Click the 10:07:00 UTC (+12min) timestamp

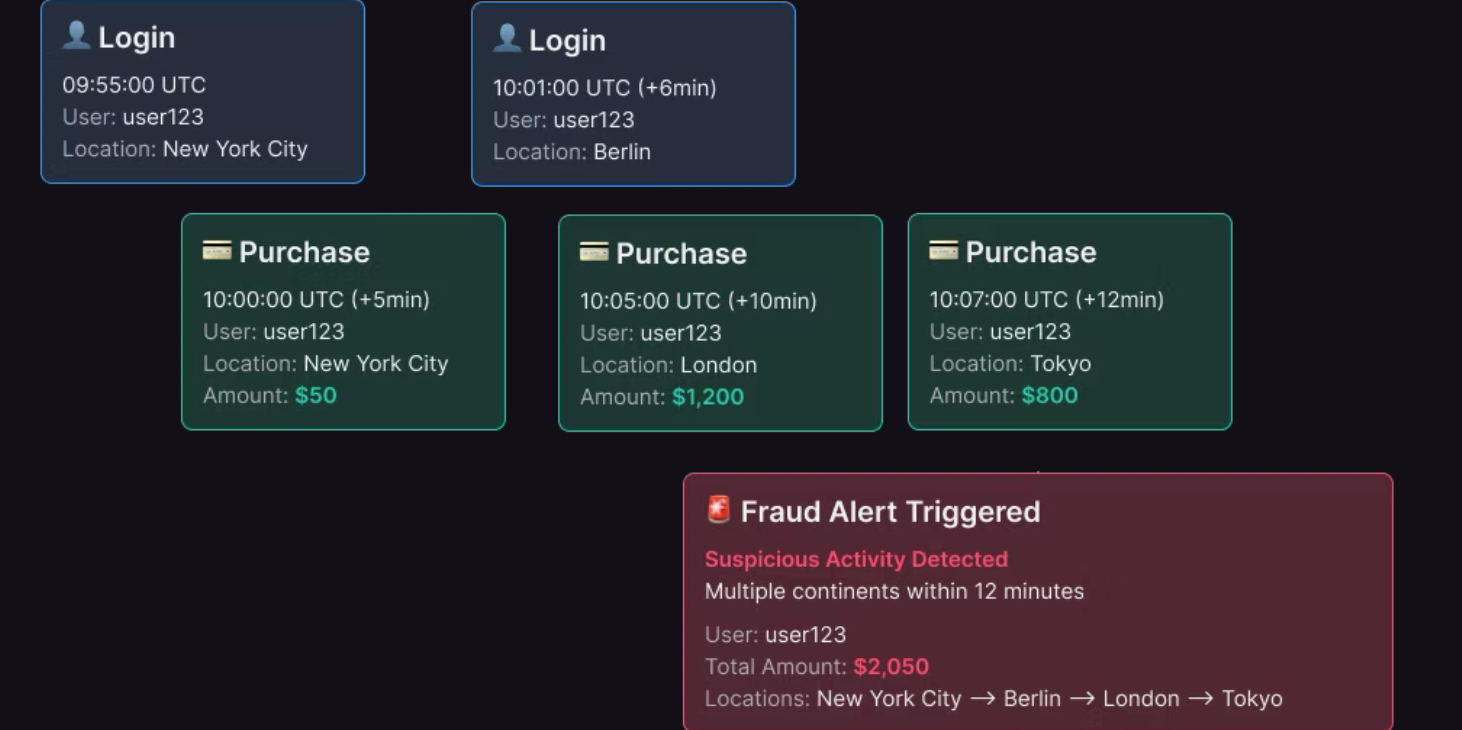pos(1046,299)
